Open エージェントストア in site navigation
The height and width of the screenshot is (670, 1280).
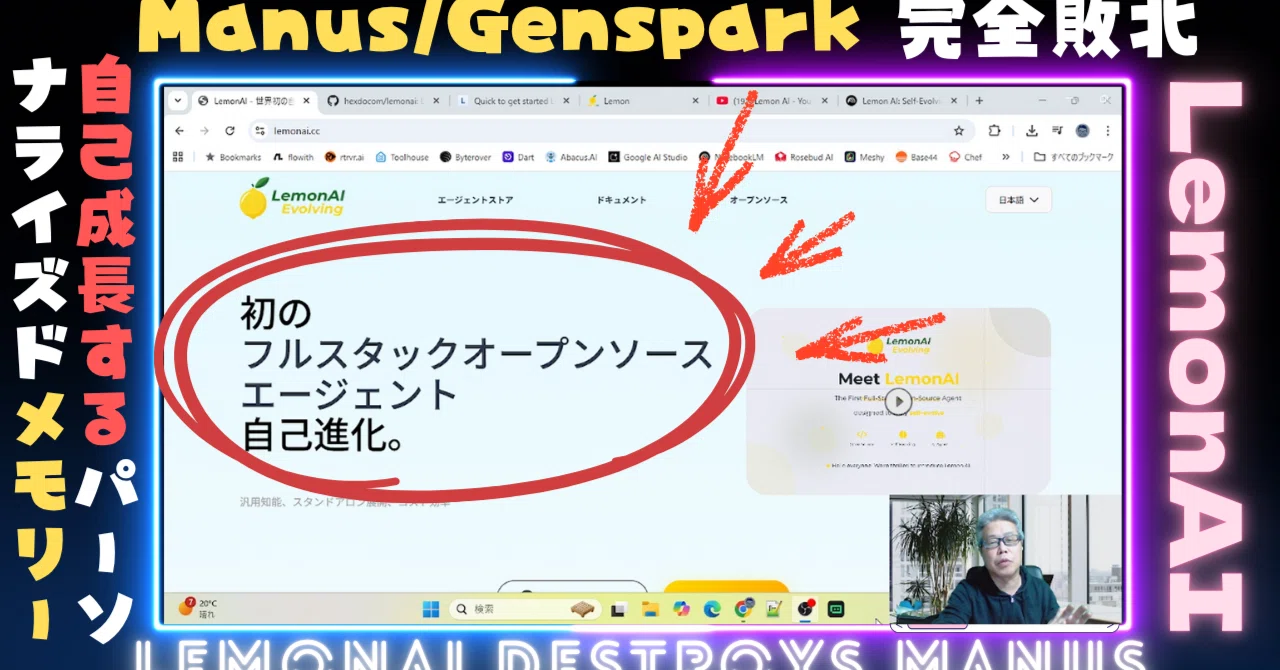[x=475, y=200]
